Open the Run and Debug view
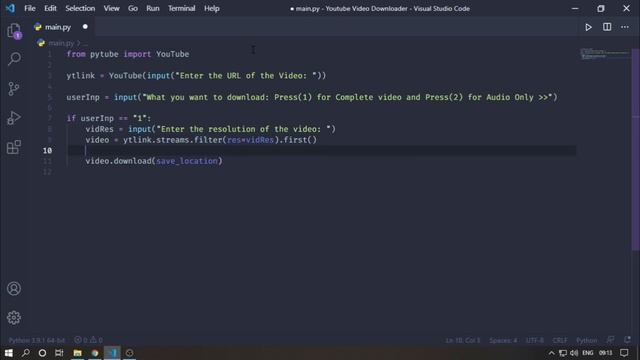The image size is (640, 360). click(14, 118)
